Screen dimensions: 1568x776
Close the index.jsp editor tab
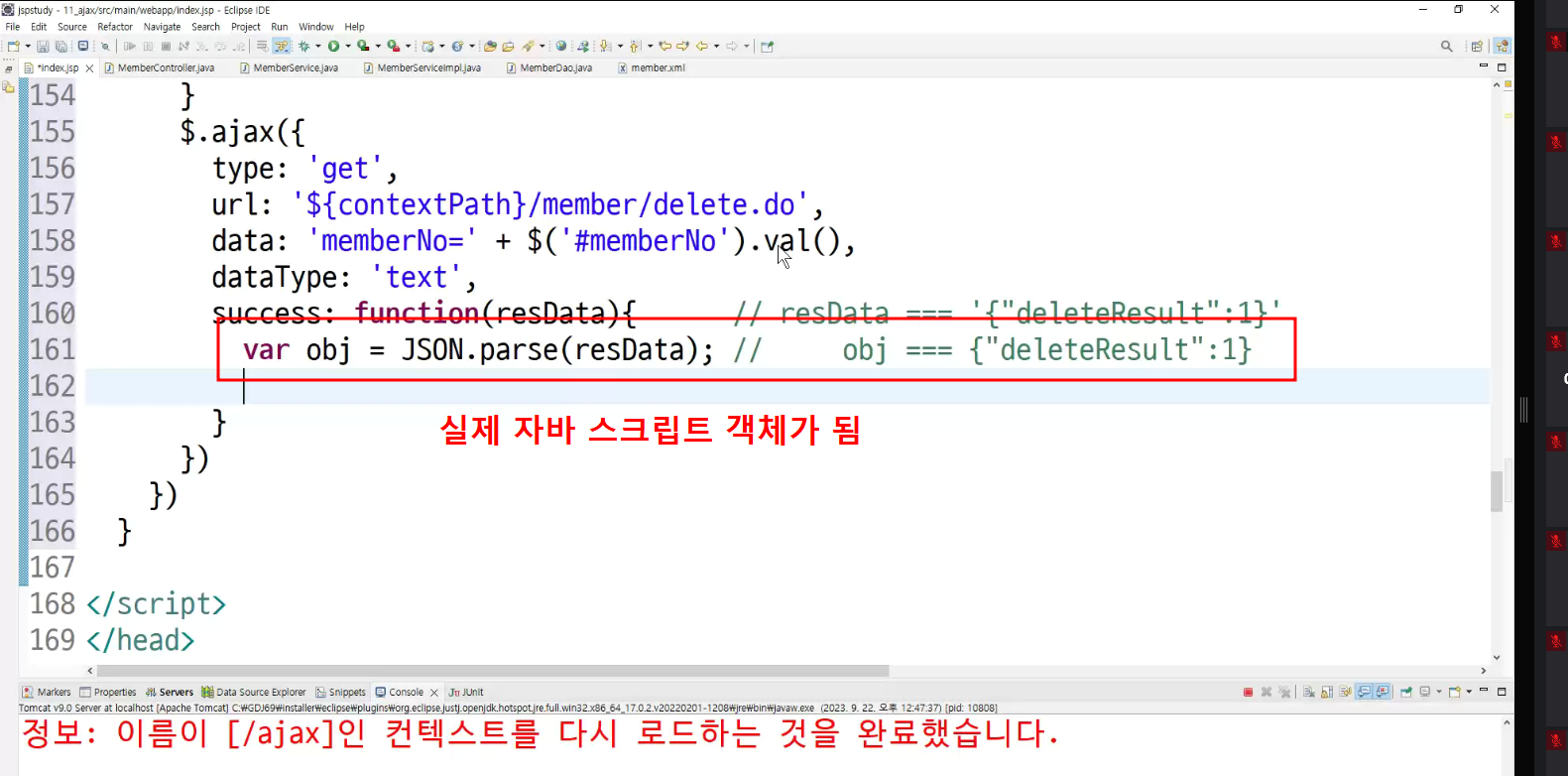(89, 68)
